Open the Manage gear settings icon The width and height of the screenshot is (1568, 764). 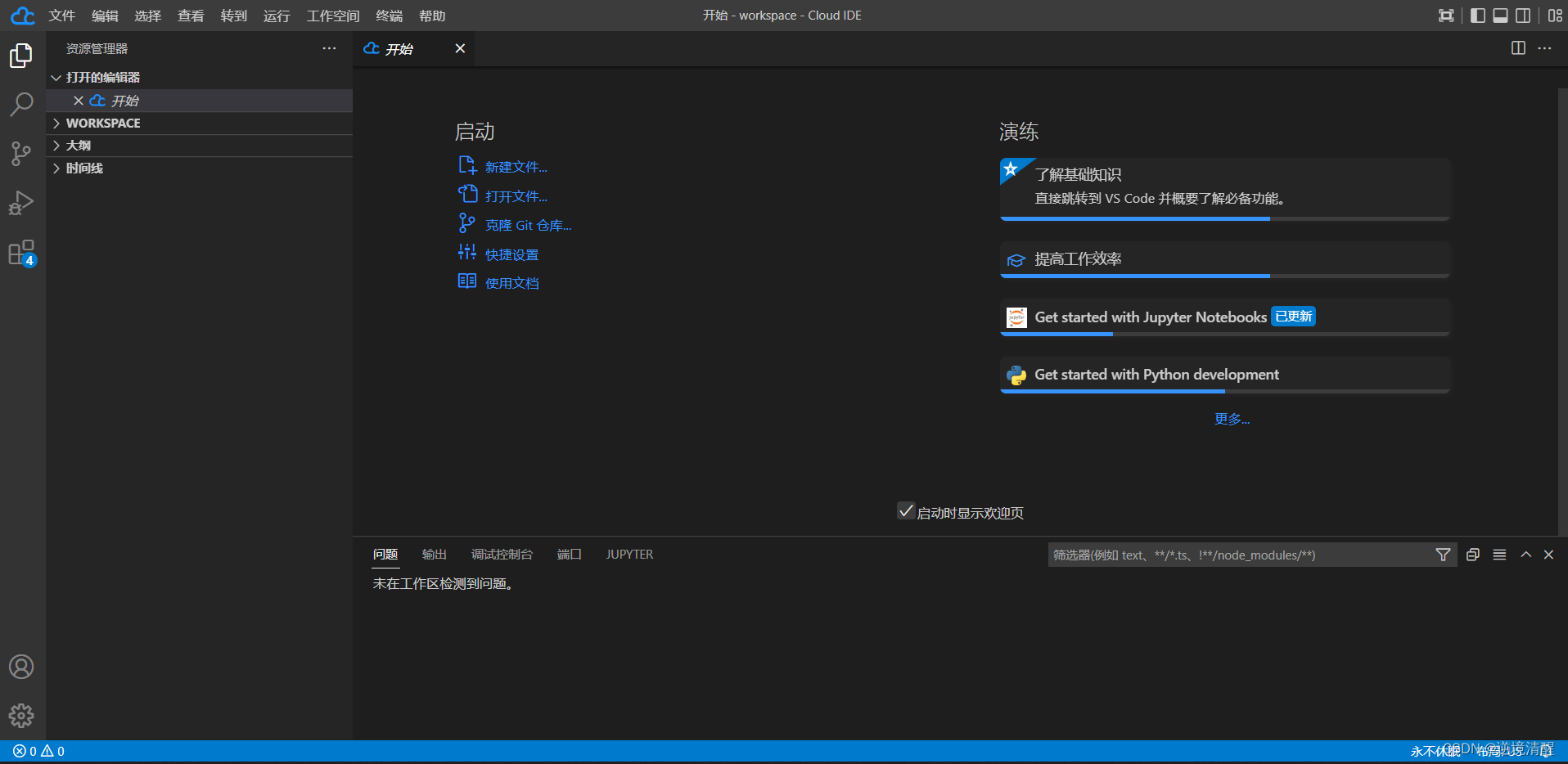click(x=21, y=716)
